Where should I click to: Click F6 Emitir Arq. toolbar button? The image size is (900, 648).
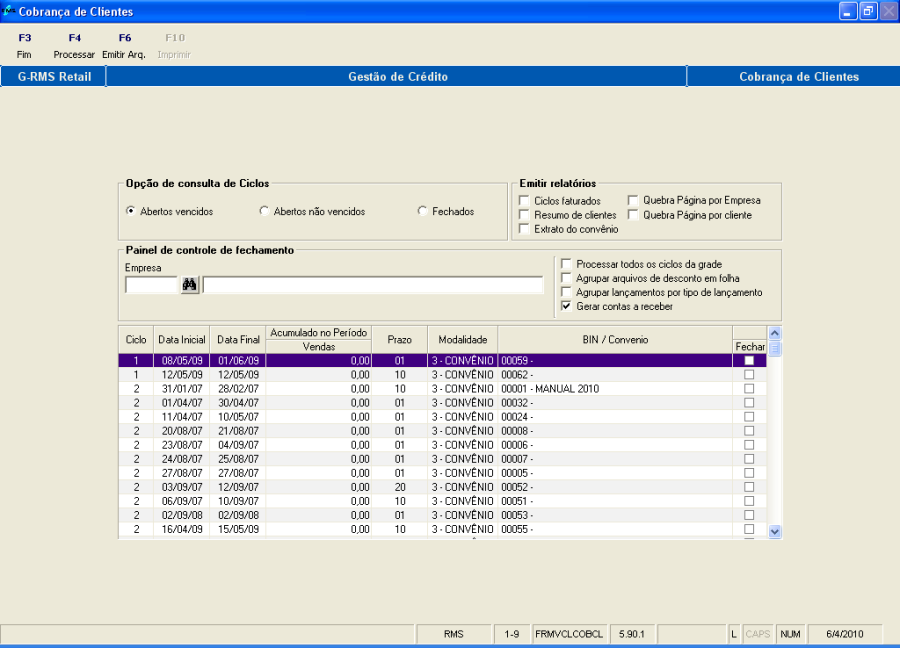(x=124, y=46)
